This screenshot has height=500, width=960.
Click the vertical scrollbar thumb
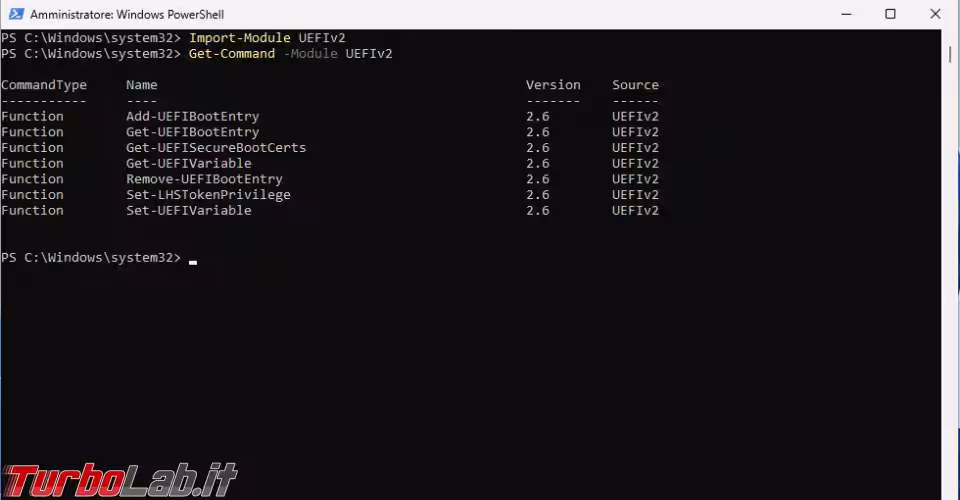[x=950, y=54]
